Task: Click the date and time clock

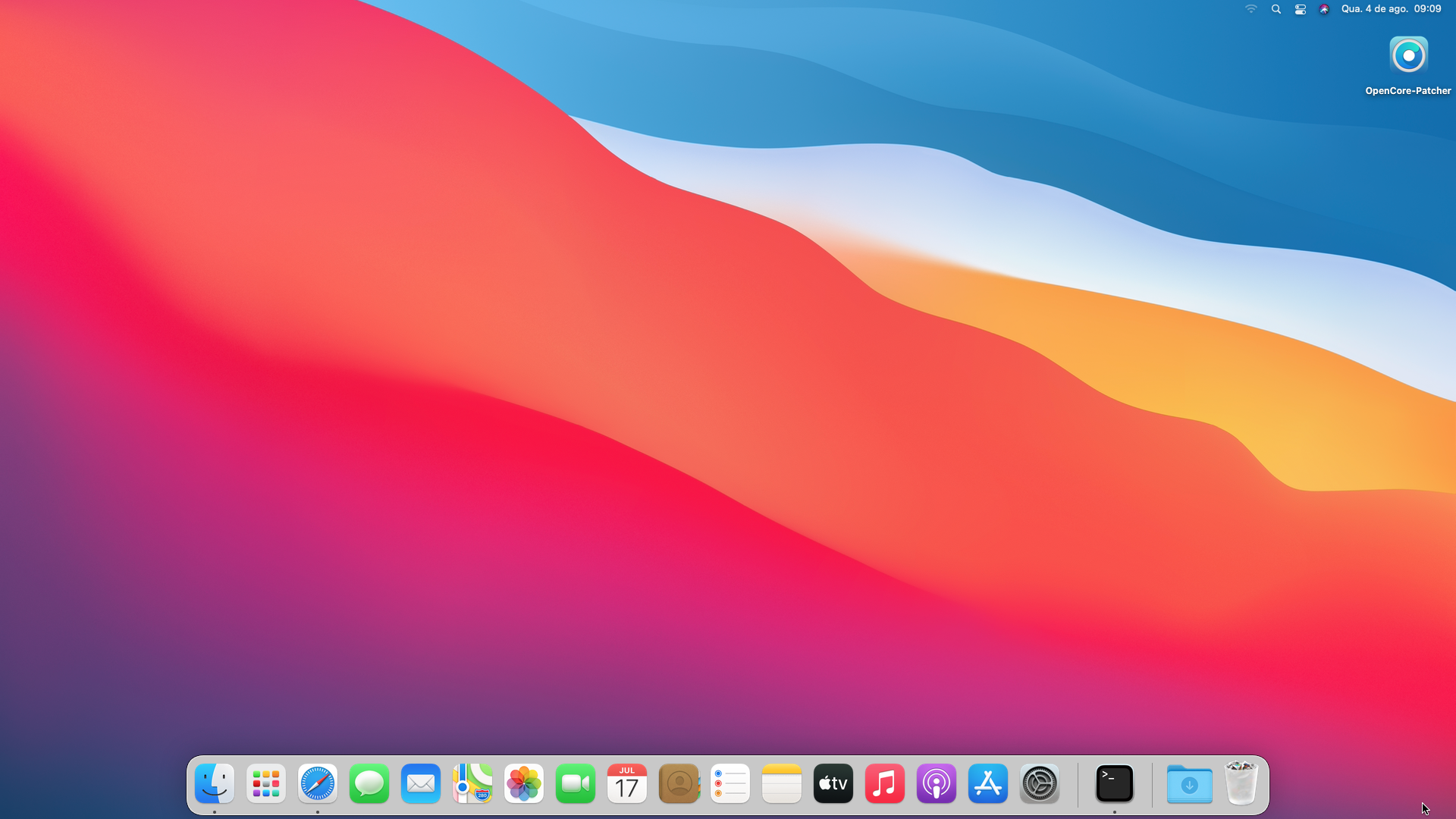Action: pyautogui.click(x=1391, y=9)
